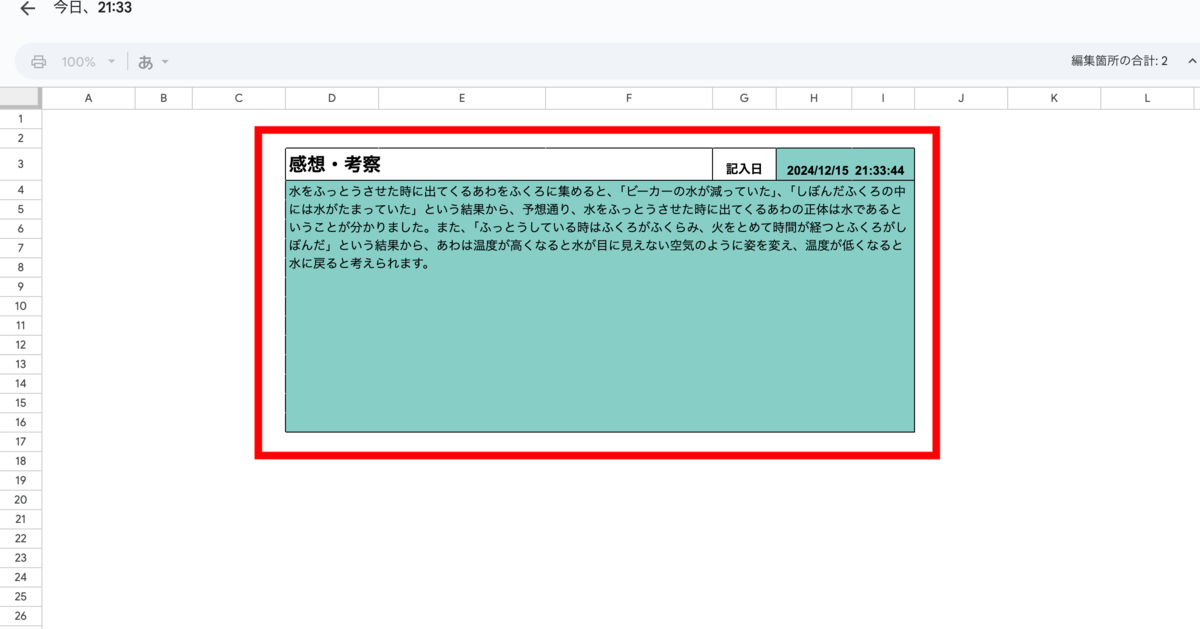This screenshot has width=1200, height=629.
Task: Select row 21 header
Action: (21, 519)
